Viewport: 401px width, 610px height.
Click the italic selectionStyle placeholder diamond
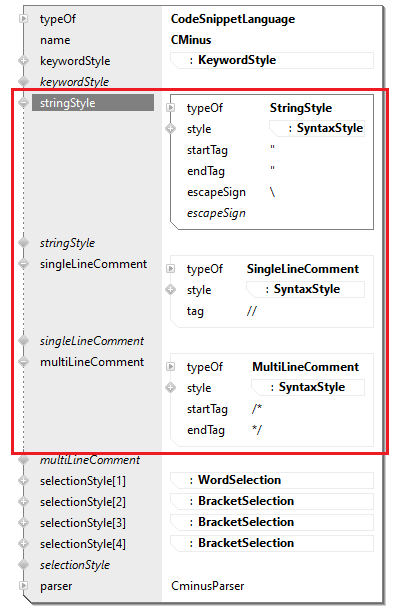pyautogui.click(x=24, y=564)
